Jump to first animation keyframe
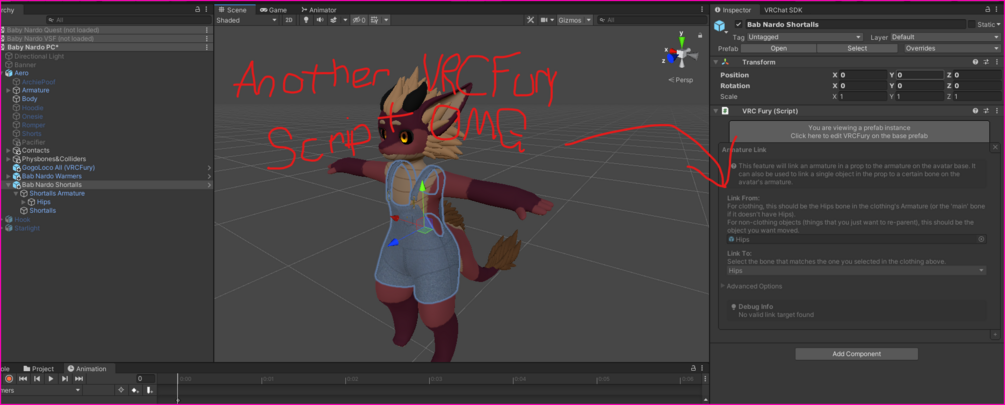This screenshot has height=405, width=1005. tap(23, 379)
